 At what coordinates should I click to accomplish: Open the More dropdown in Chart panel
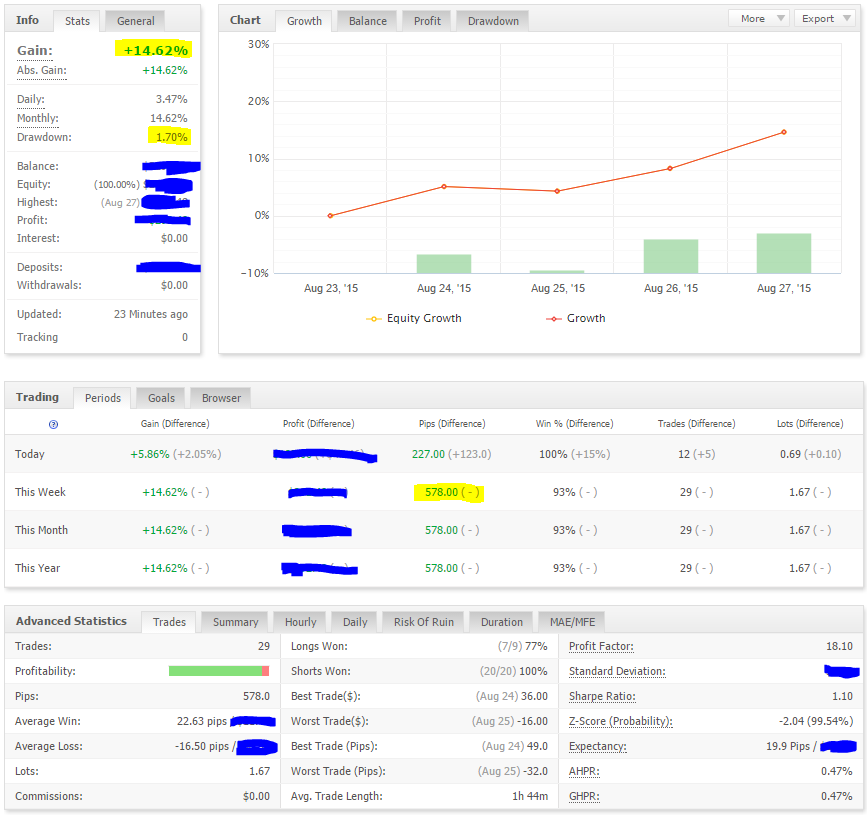[x=759, y=18]
